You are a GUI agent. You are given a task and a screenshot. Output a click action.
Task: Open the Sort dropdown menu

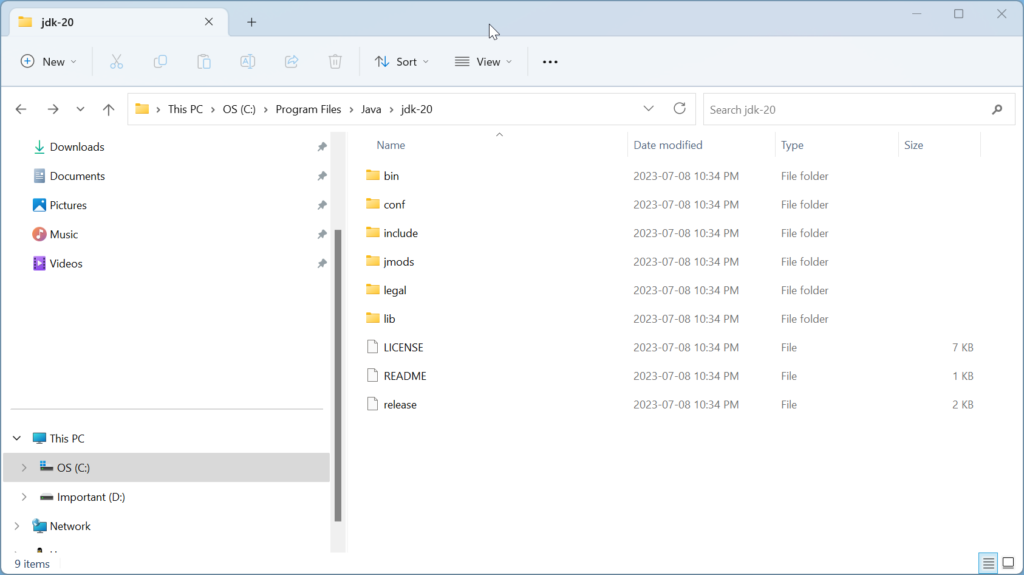pos(402,61)
